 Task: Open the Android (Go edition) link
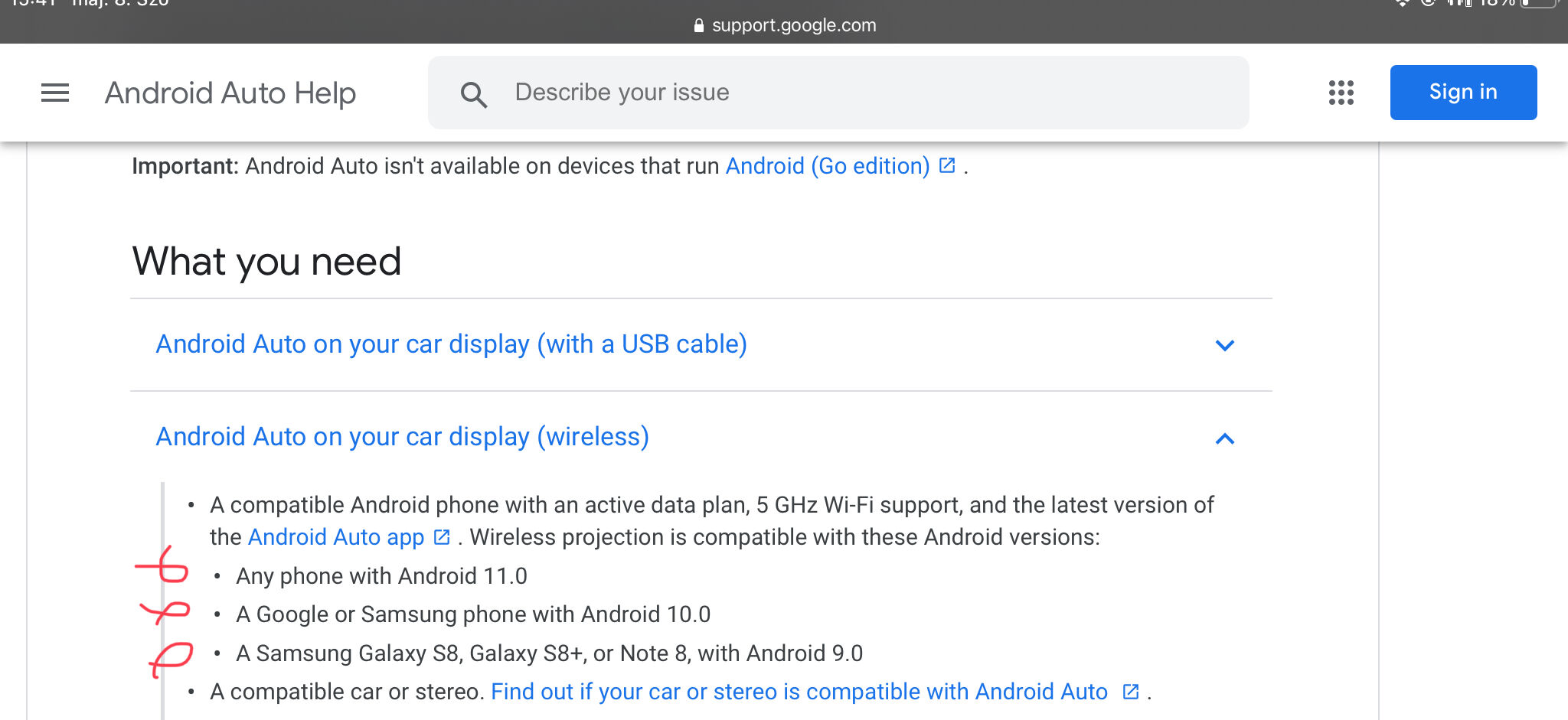[x=827, y=166]
